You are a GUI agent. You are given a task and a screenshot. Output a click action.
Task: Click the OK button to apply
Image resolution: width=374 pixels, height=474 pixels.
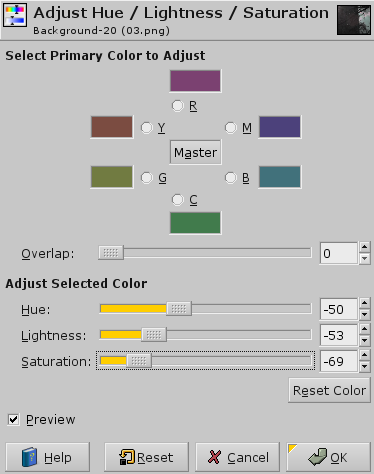(328, 457)
